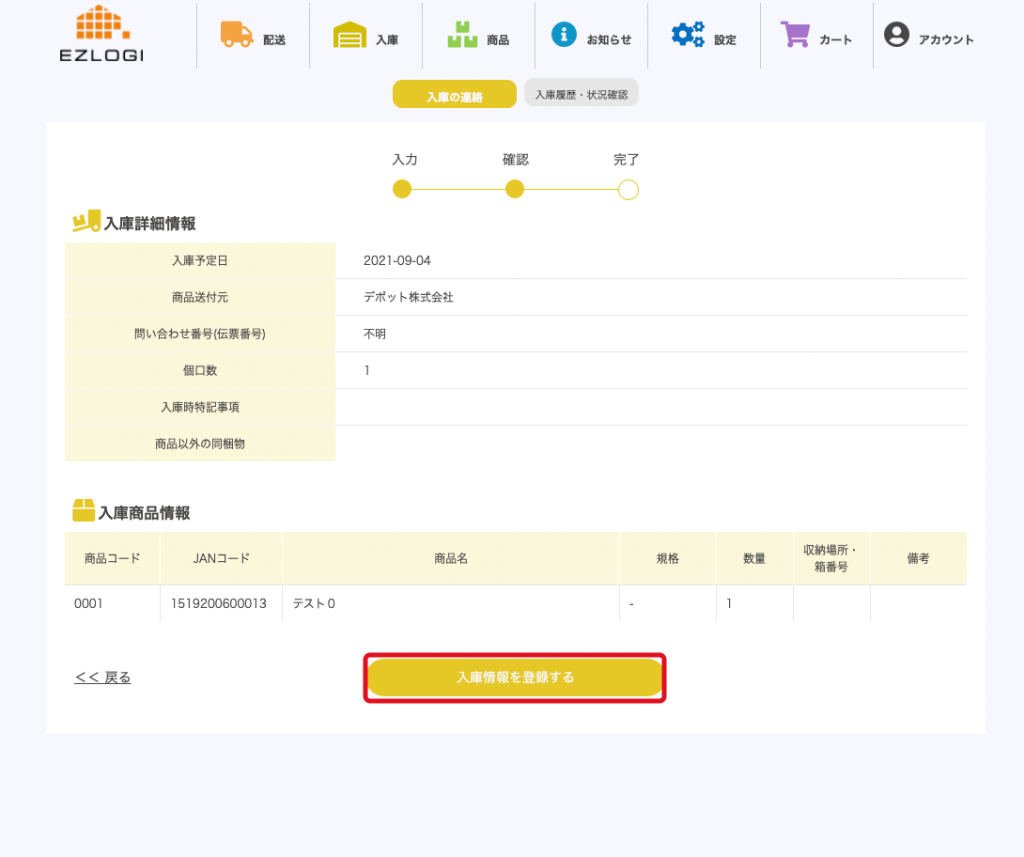Click the 商品コード column header
This screenshot has width=1024, height=857.
[x=112, y=559]
